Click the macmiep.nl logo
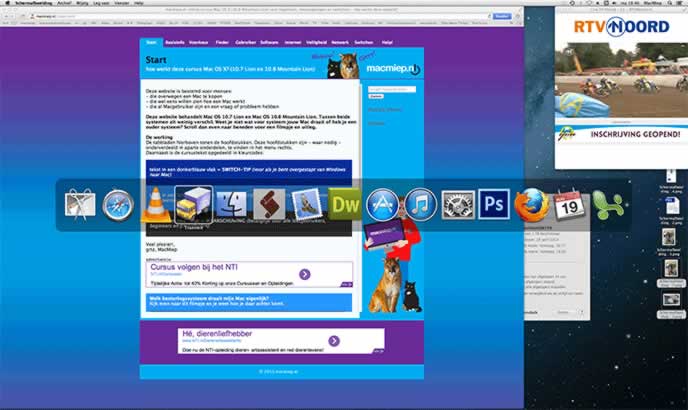 click(x=393, y=69)
